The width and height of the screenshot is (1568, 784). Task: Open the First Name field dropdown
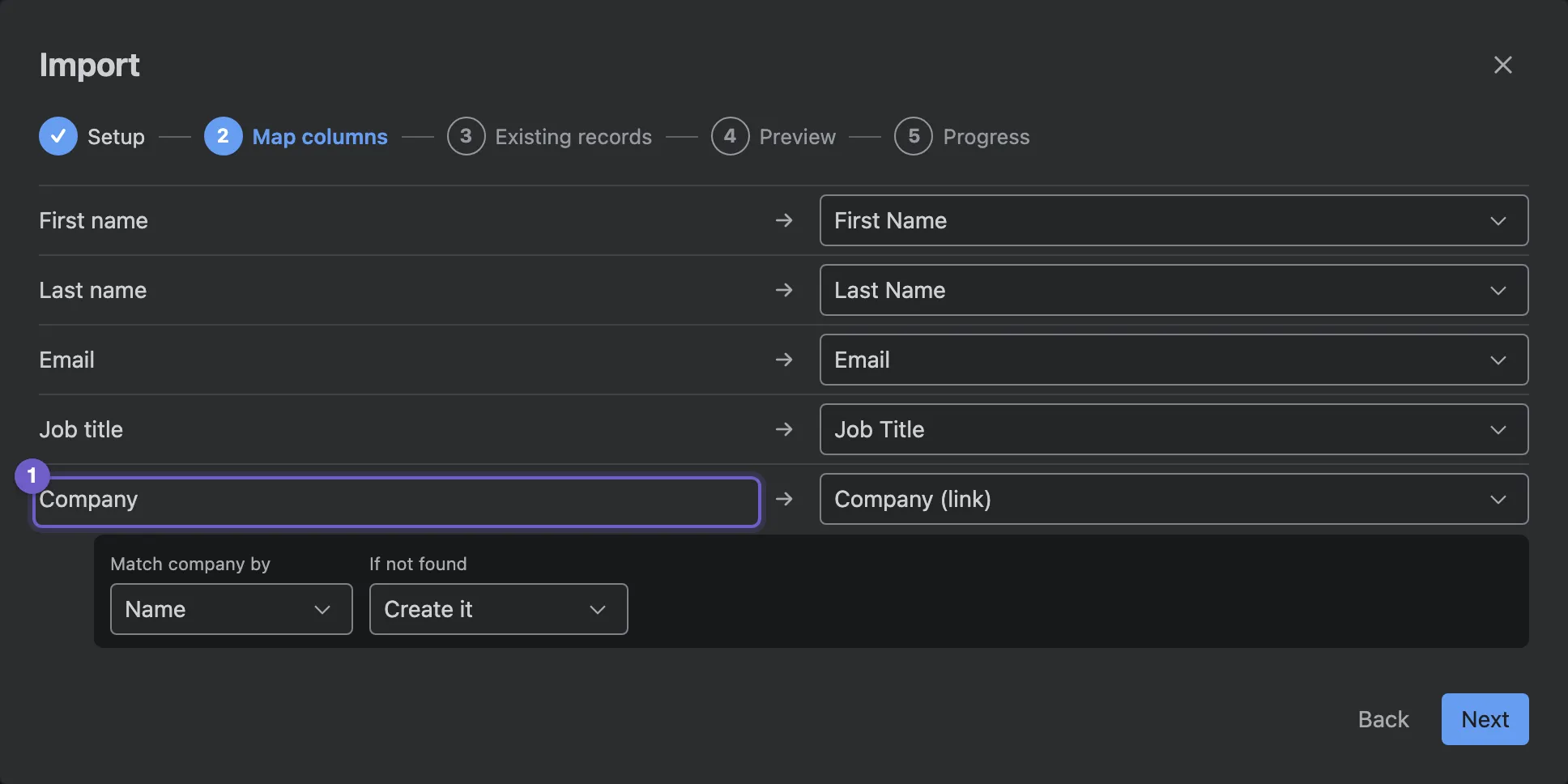(1174, 220)
